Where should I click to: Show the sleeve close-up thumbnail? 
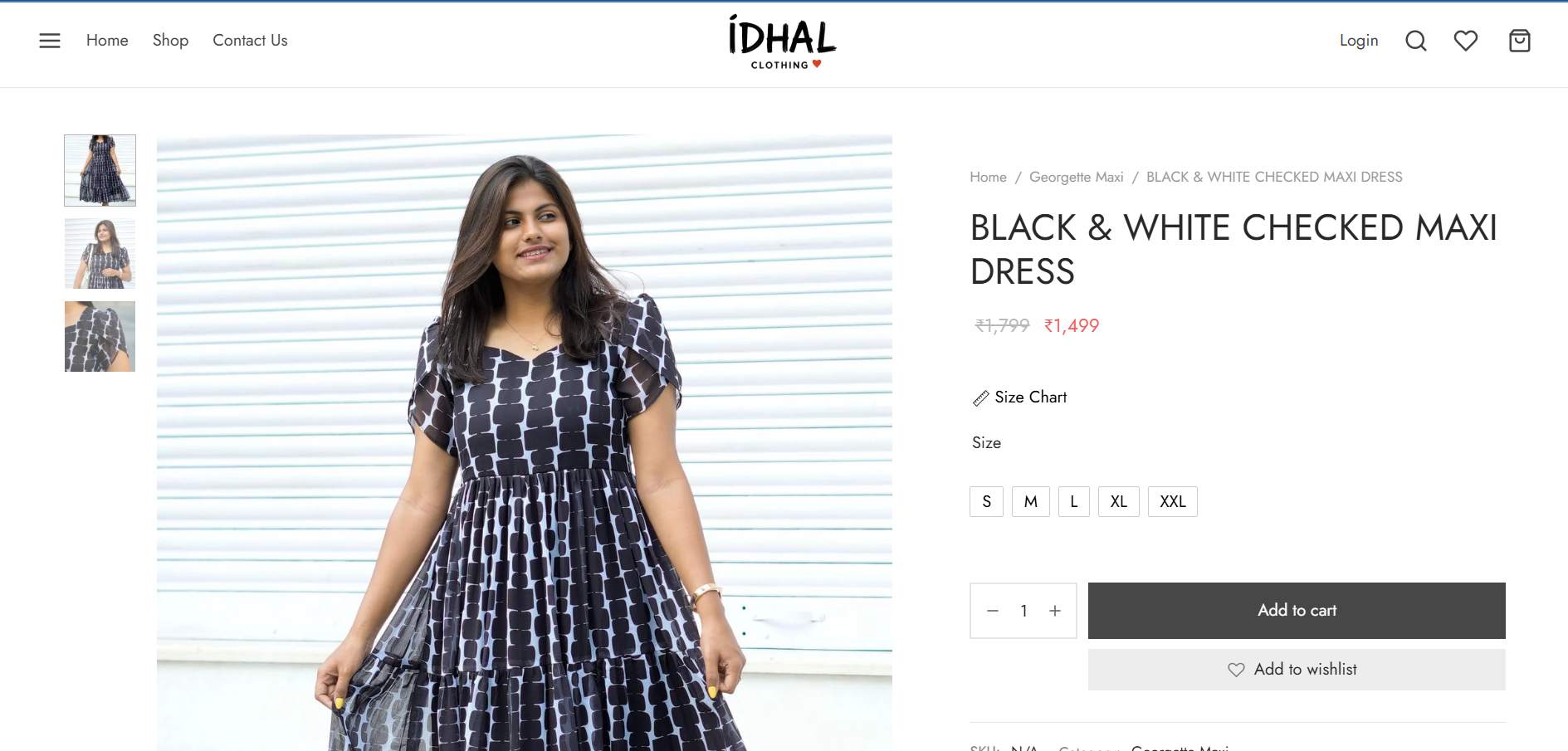point(100,336)
